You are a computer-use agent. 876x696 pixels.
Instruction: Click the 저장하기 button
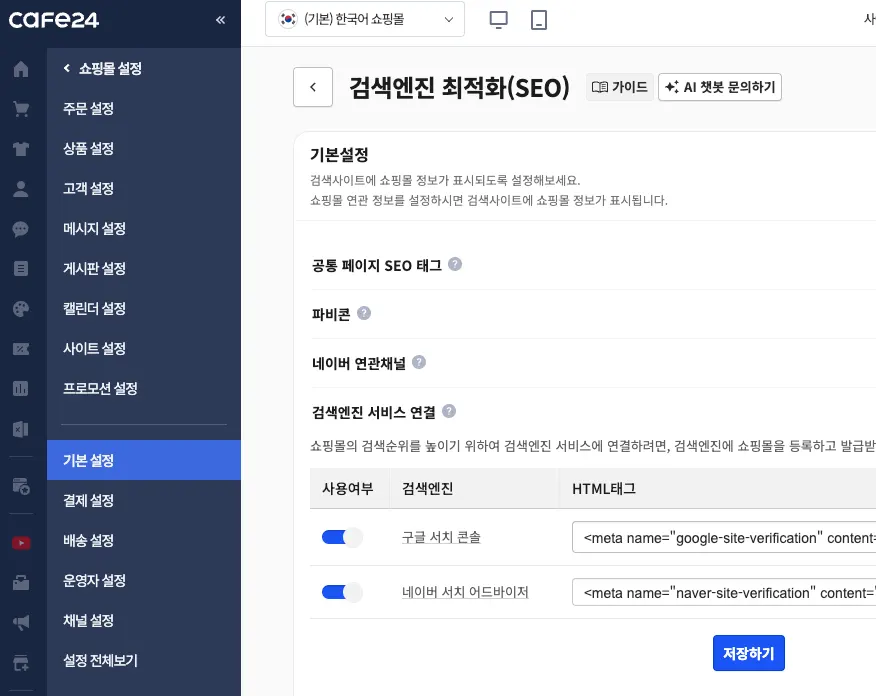pyautogui.click(x=749, y=653)
